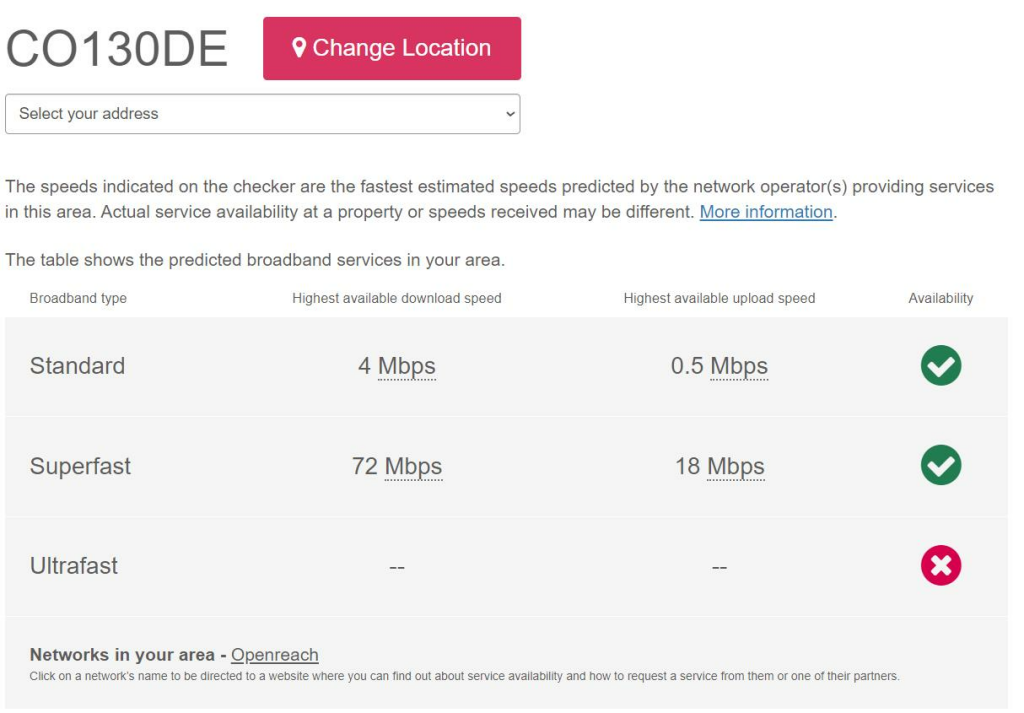Click Mbps abbreviation beside 0.5 upload speed
1024x713 pixels.
pyautogui.click(x=739, y=366)
